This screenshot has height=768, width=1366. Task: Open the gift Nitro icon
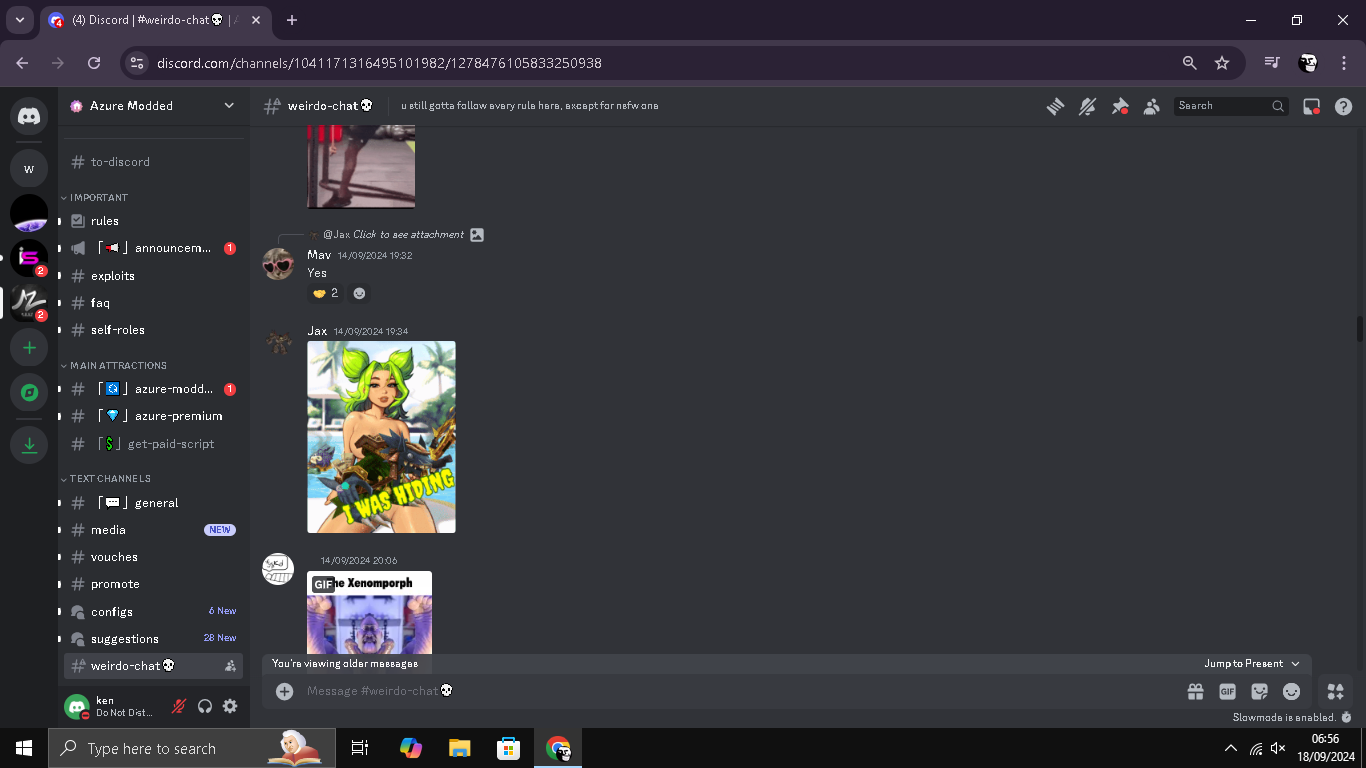1195,691
